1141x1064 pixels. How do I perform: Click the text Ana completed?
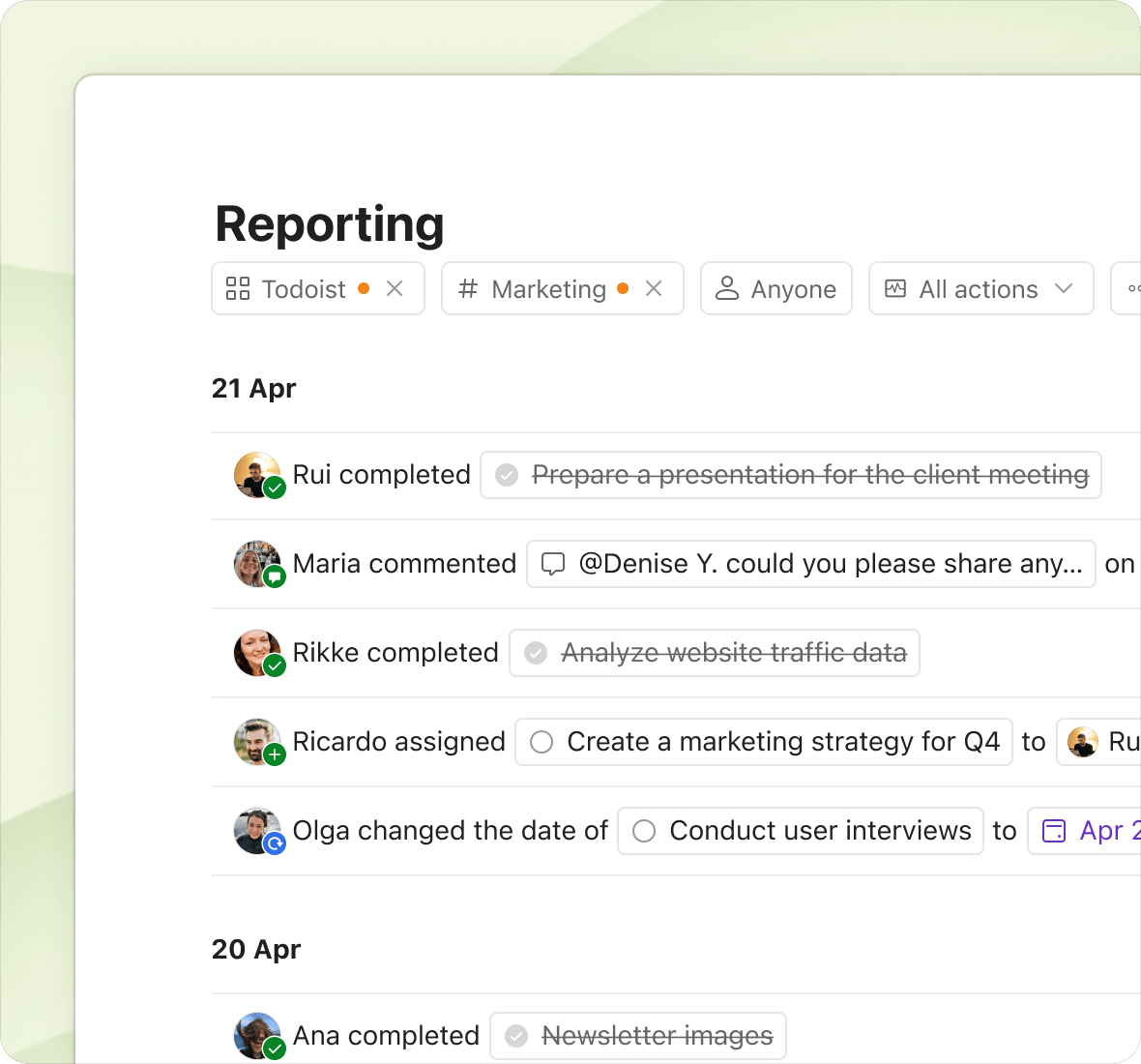click(386, 1035)
